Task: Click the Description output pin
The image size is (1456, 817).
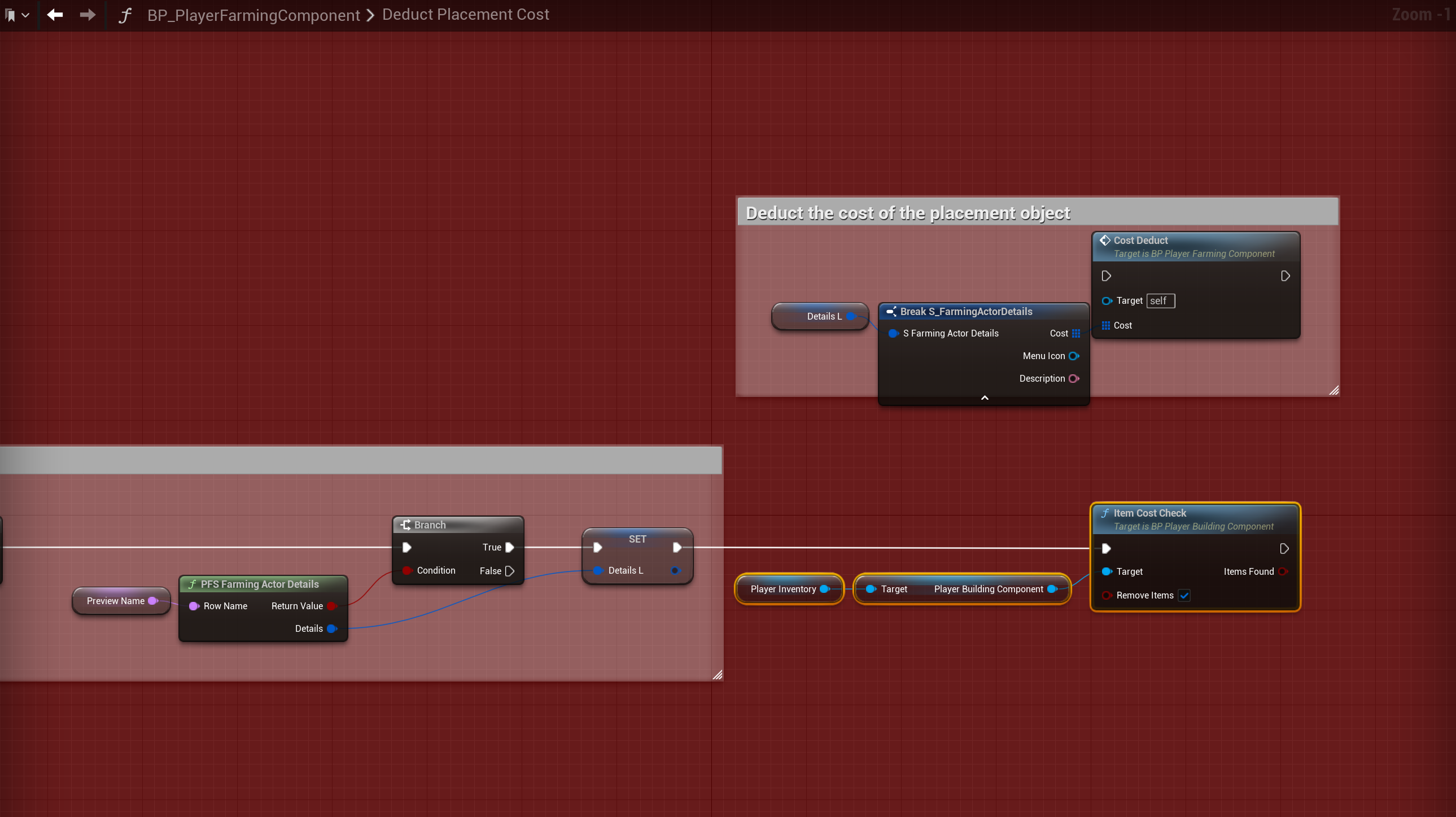Action: point(1073,379)
